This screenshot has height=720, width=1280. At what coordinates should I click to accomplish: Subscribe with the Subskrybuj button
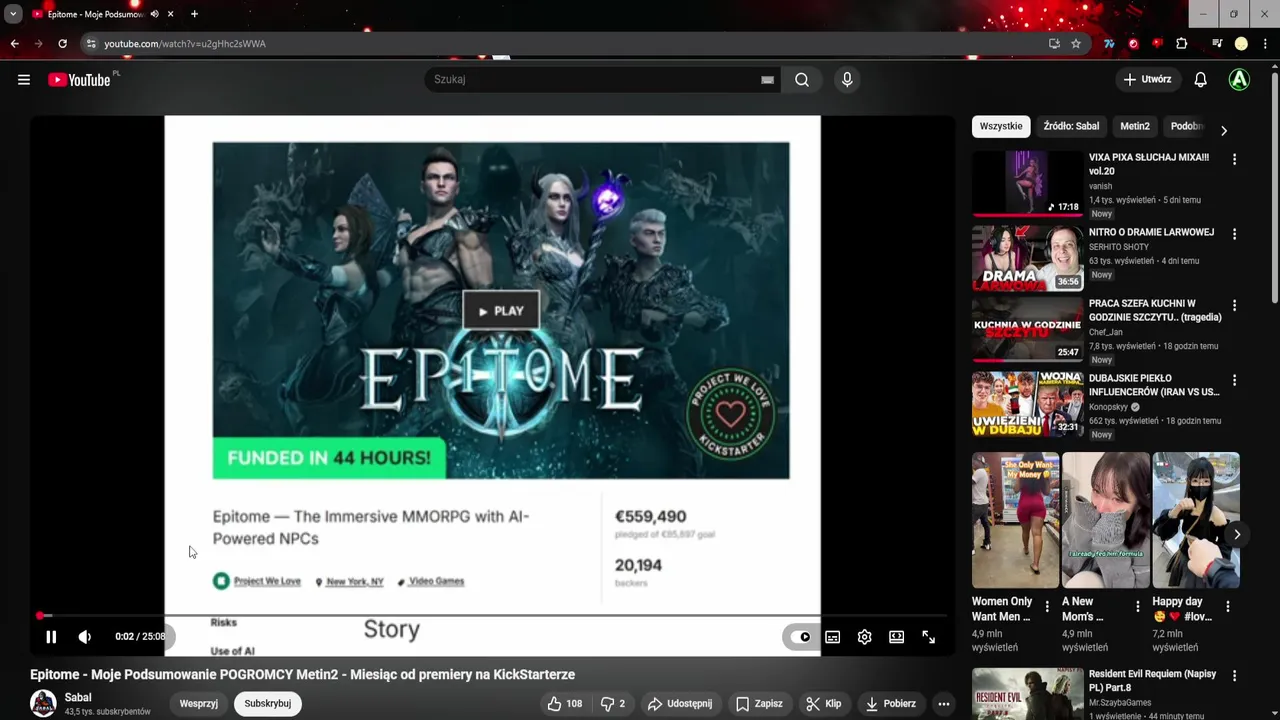(268, 704)
